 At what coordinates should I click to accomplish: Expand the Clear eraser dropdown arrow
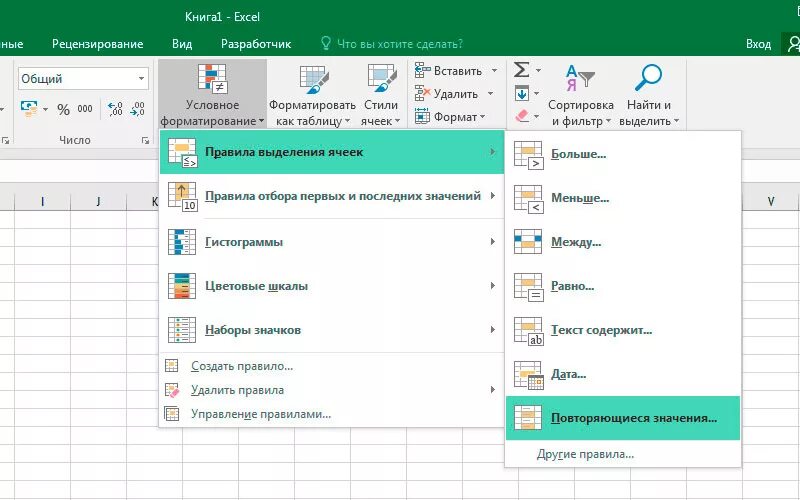(x=536, y=117)
